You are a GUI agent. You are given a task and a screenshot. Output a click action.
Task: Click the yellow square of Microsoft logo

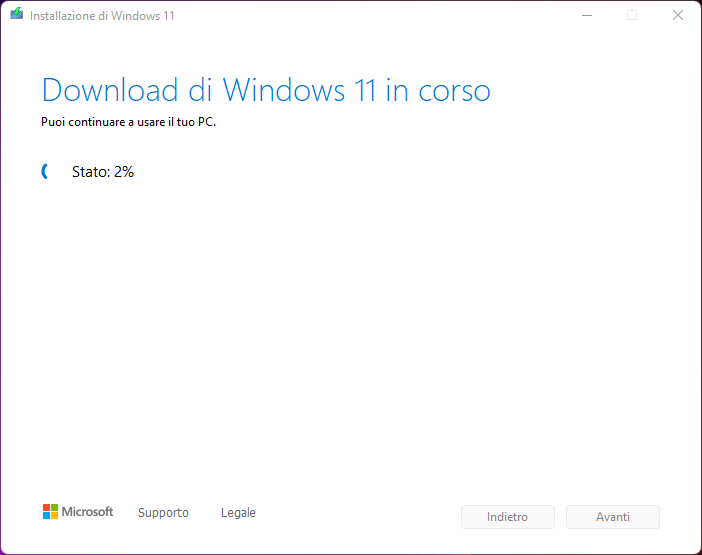(55, 516)
